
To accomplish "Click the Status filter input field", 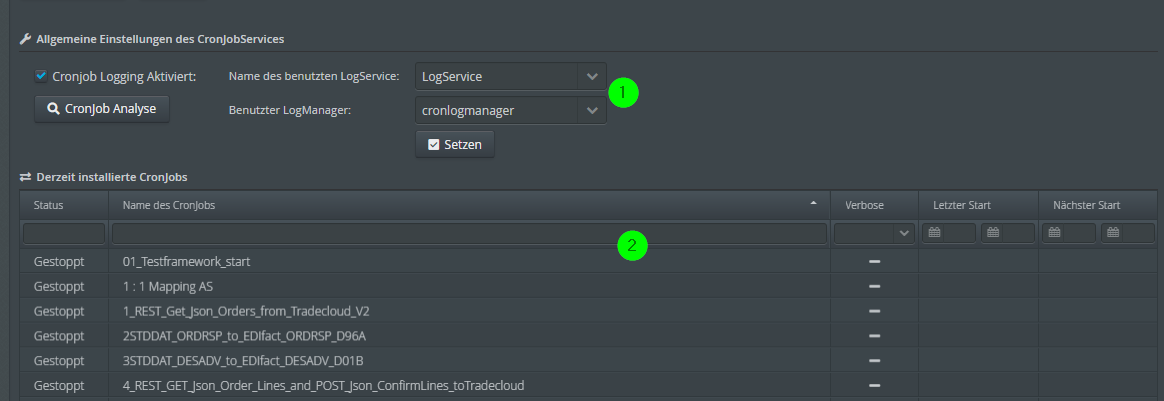I will [x=64, y=233].
